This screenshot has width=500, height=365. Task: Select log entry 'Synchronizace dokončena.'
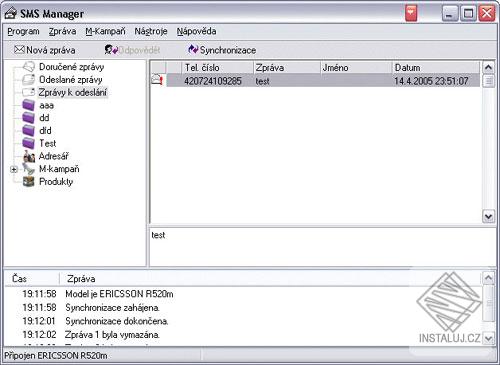click(117, 321)
